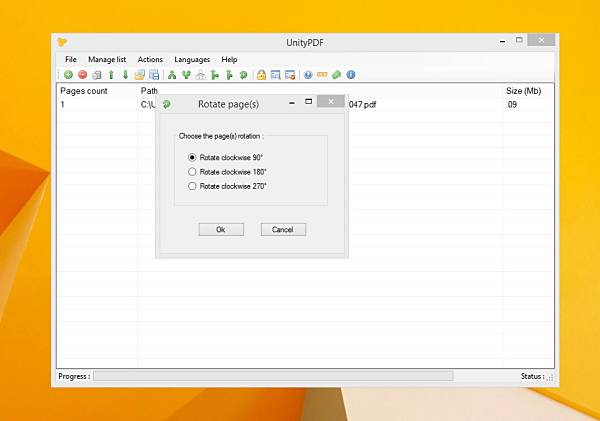Click the Rotate page(s) dialog title icon

coord(166,104)
